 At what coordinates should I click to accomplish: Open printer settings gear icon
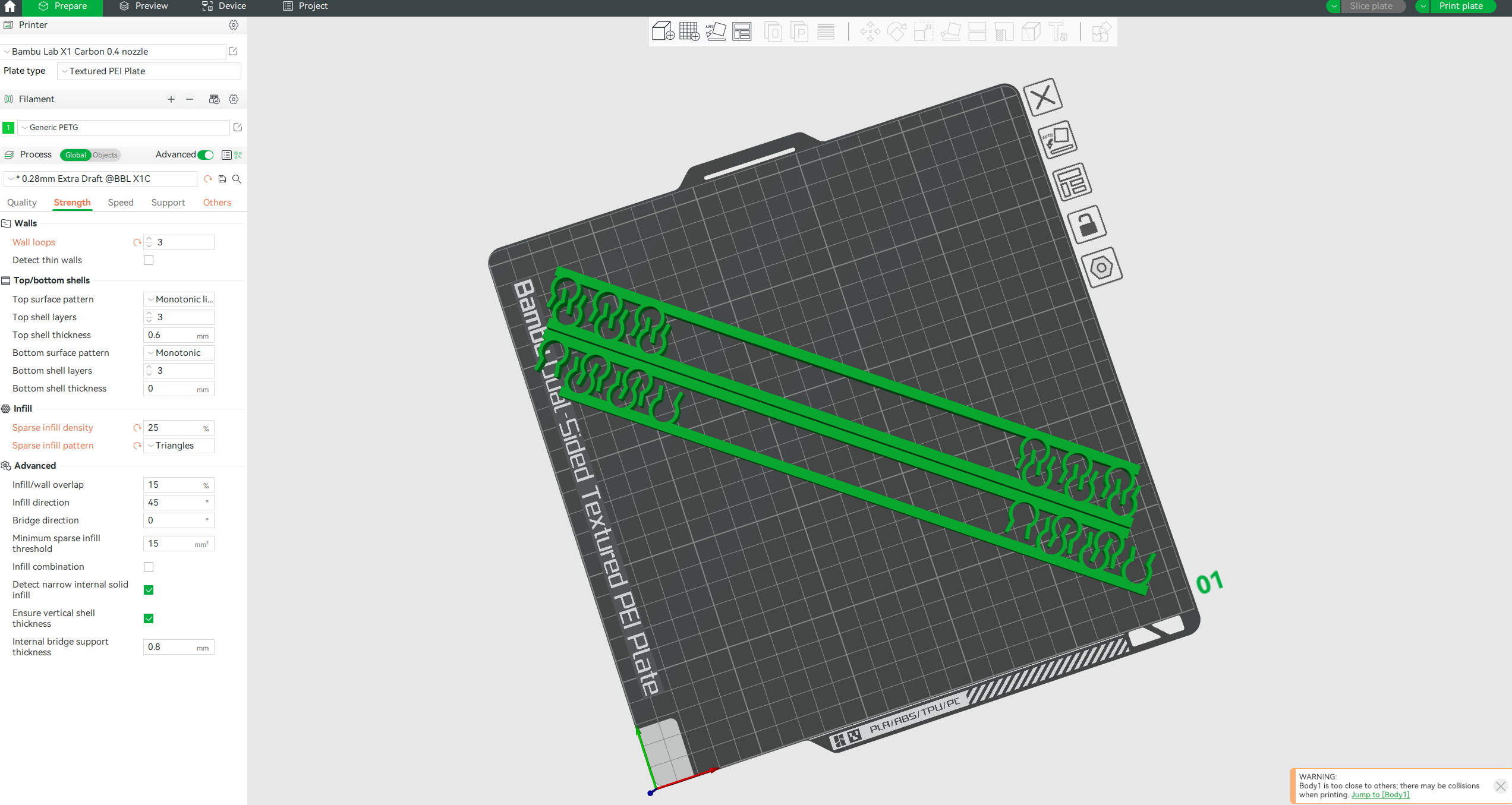click(x=234, y=25)
